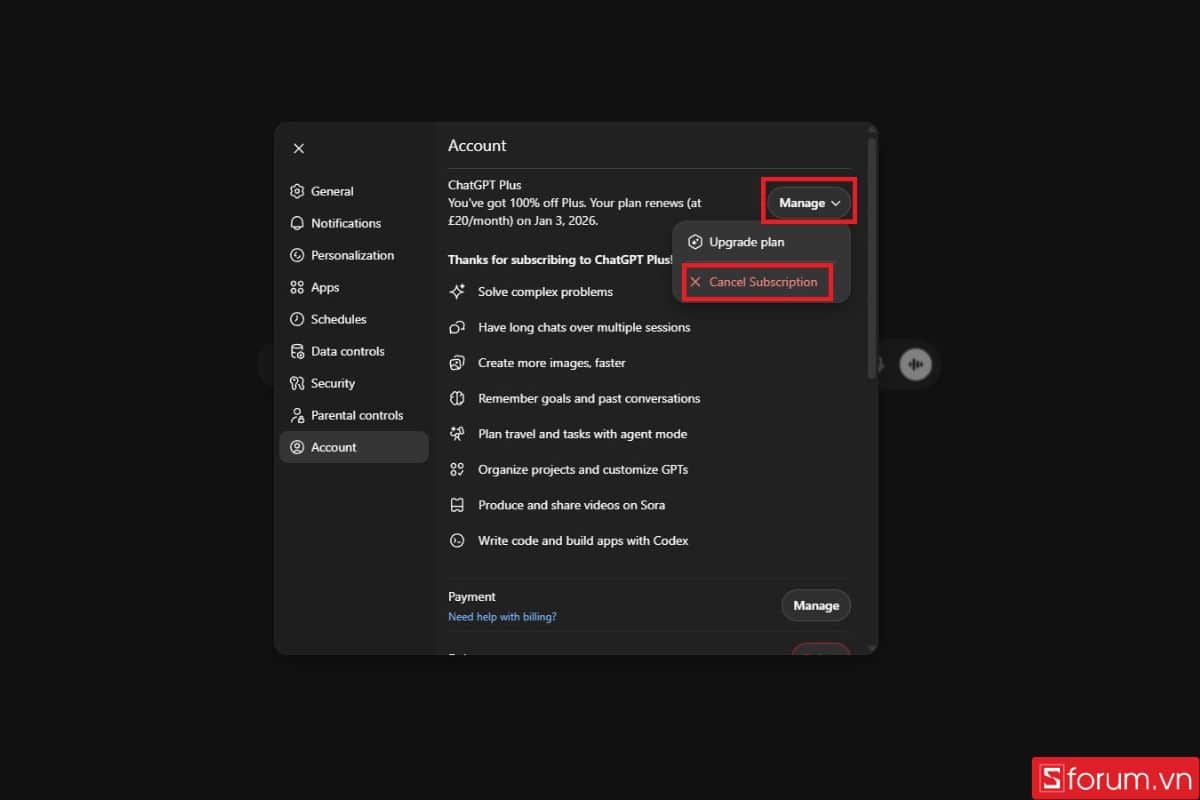Click the Security keys icon
Screen dimensions: 1200x800
tap(297, 383)
